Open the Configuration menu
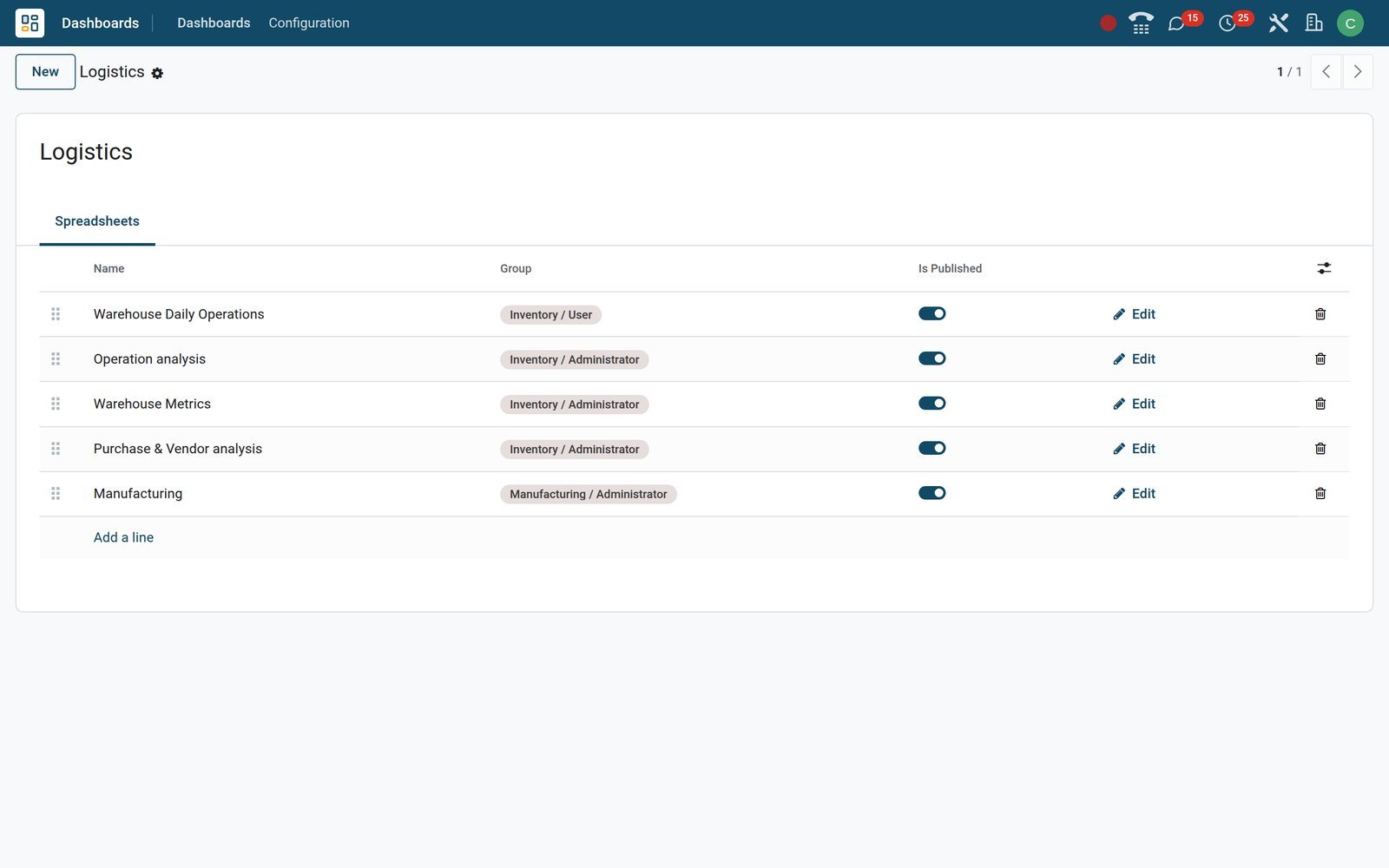 [309, 23]
